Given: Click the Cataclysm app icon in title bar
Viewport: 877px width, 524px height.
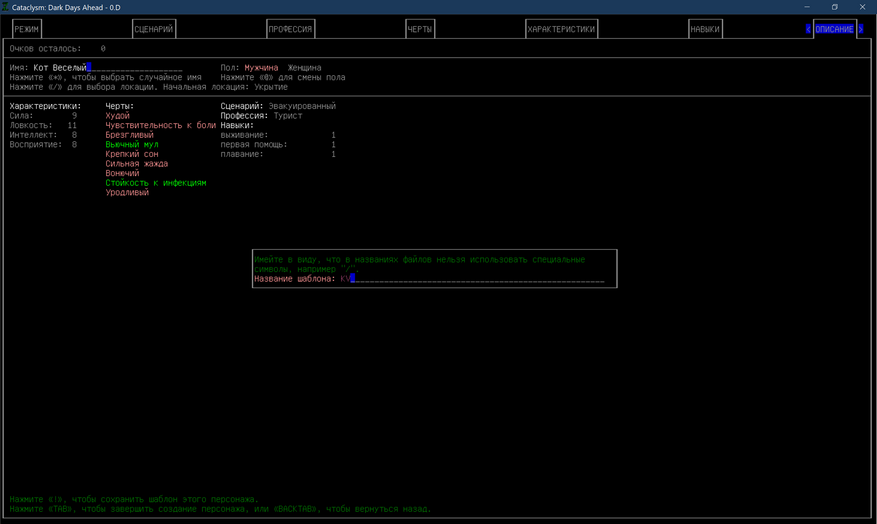Looking at the screenshot, I should click(x=6, y=7).
